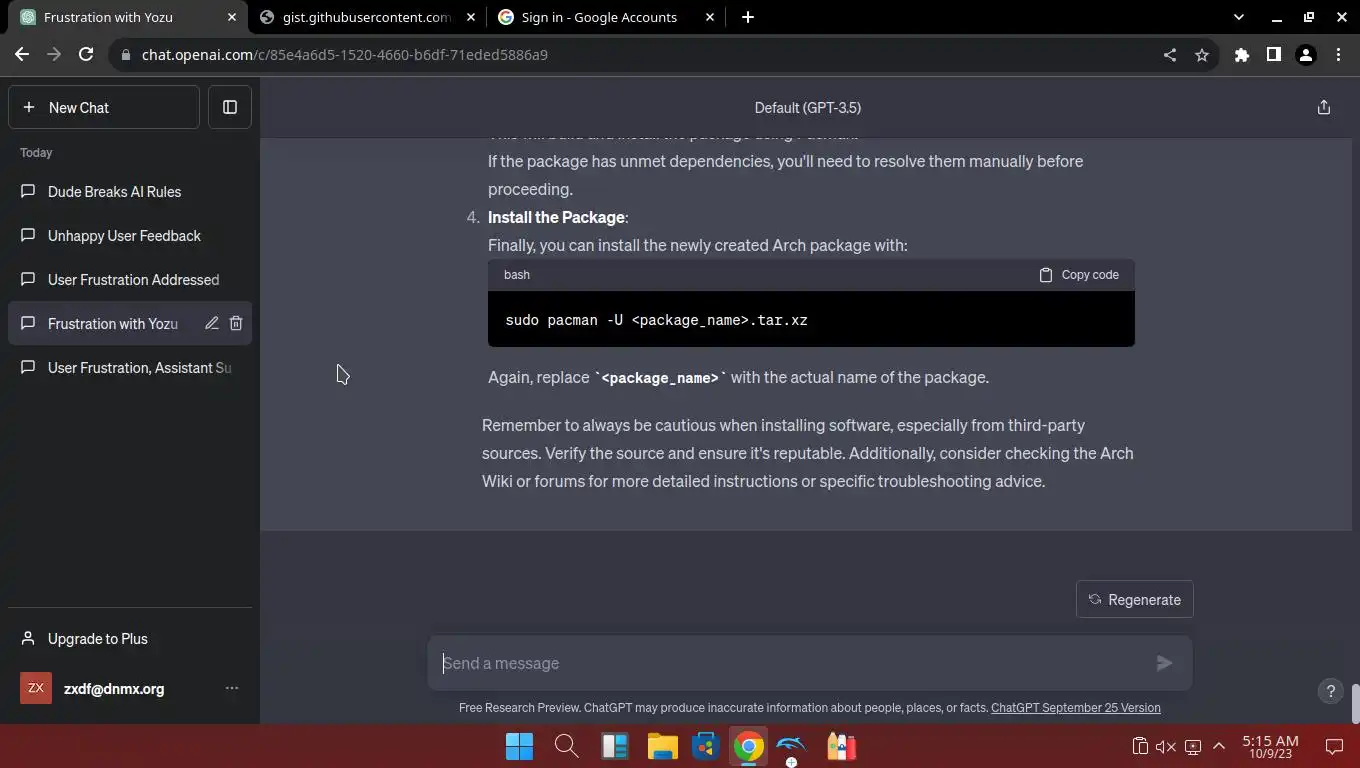Go forward in browser history
Screen dimensions: 1360x768
pyautogui.click(x=54, y=55)
